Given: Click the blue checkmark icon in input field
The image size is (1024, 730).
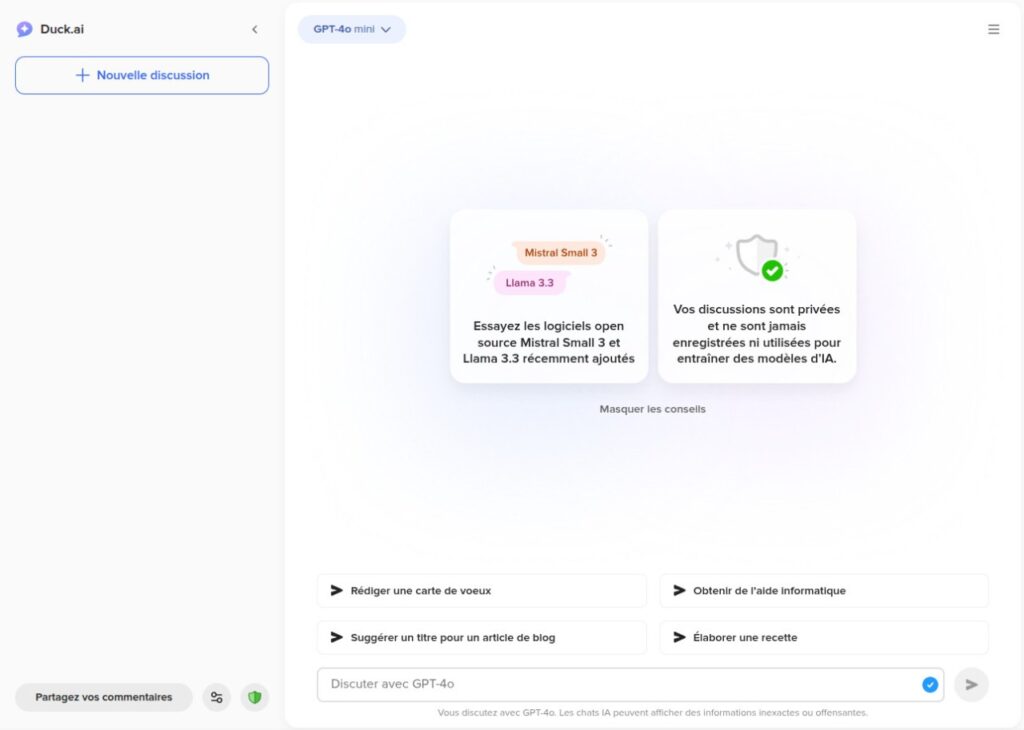Looking at the screenshot, I should (x=930, y=684).
